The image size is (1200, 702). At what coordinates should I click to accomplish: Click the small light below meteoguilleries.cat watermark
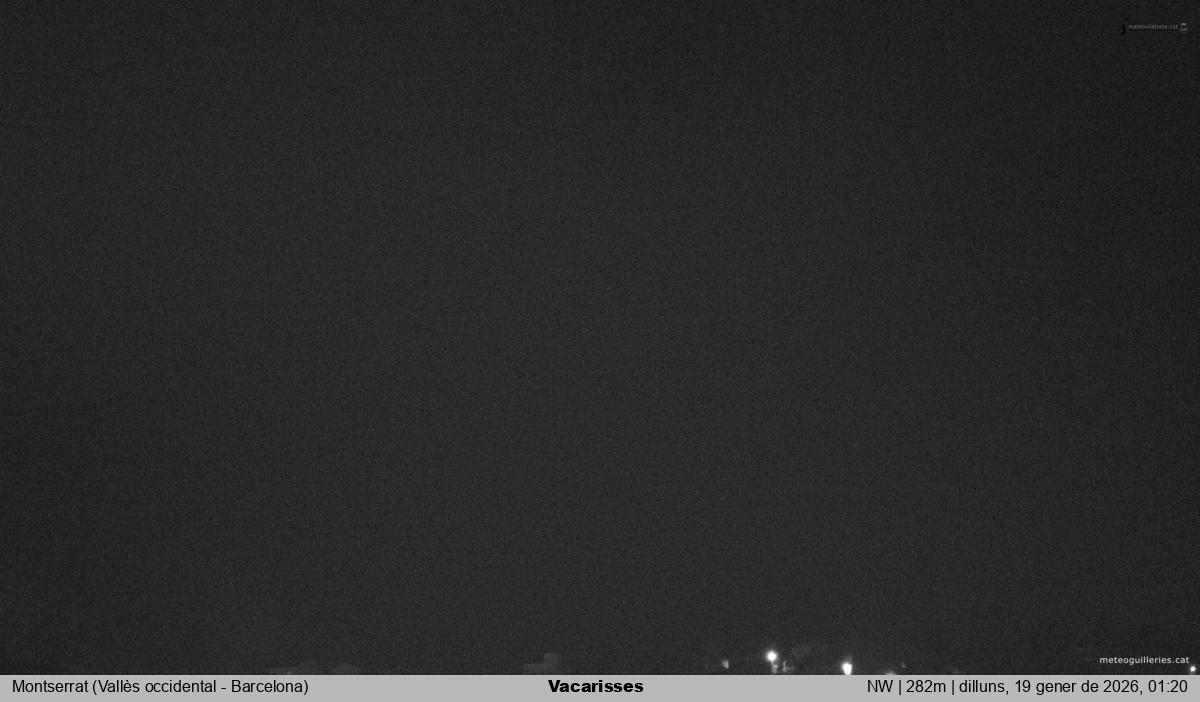pyautogui.click(x=1192, y=669)
